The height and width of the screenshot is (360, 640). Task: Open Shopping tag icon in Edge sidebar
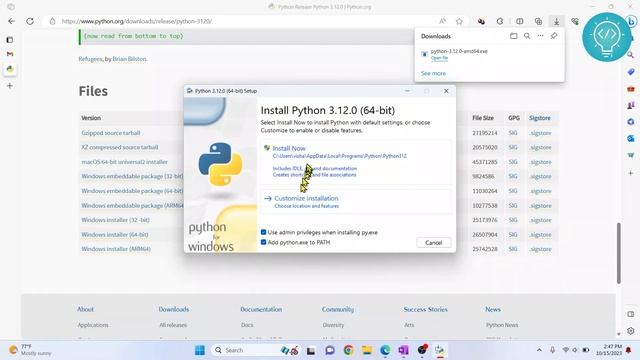pos(631,72)
